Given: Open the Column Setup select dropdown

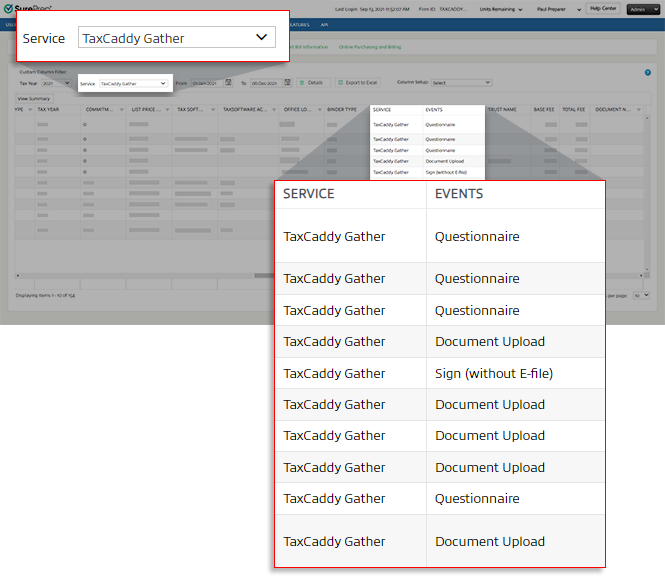Looking at the screenshot, I should (461, 83).
